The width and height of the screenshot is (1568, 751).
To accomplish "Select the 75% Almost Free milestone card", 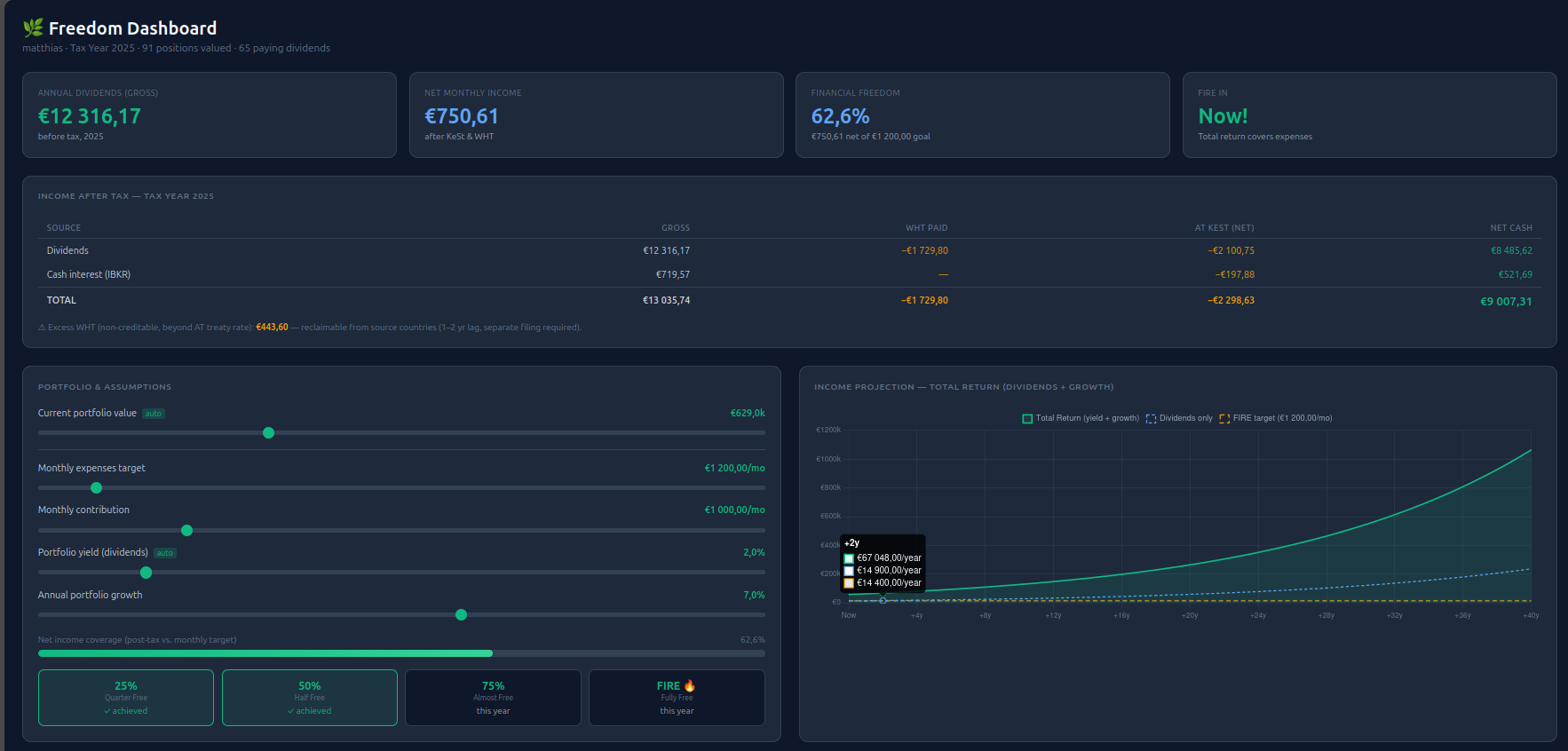I will point(493,698).
